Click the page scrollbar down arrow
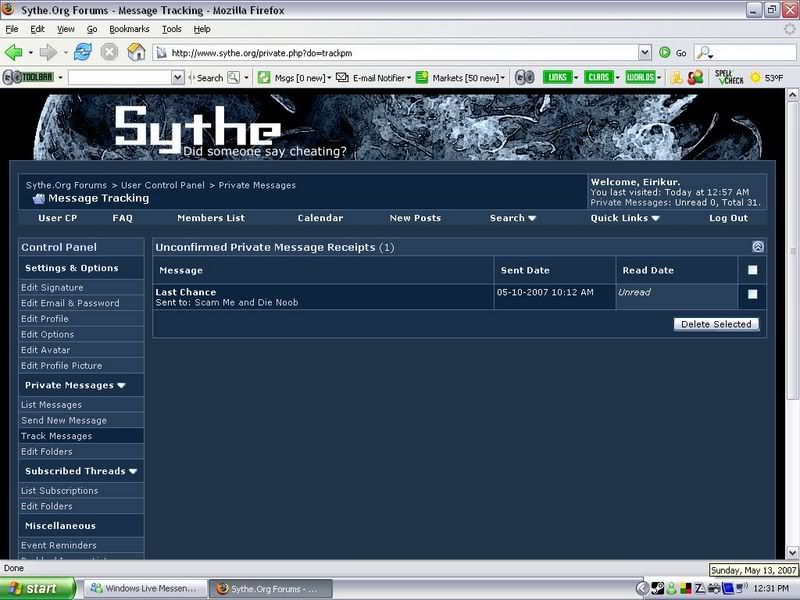 pyautogui.click(x=792, y=553)
